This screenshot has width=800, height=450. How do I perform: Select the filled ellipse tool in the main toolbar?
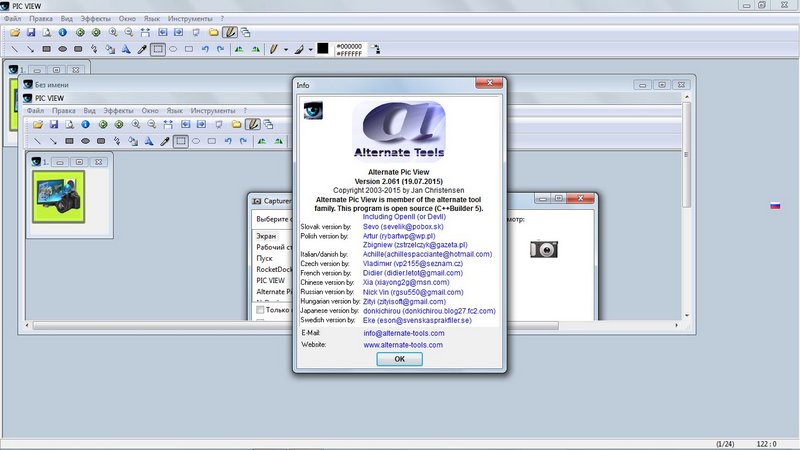coord(62,49)
